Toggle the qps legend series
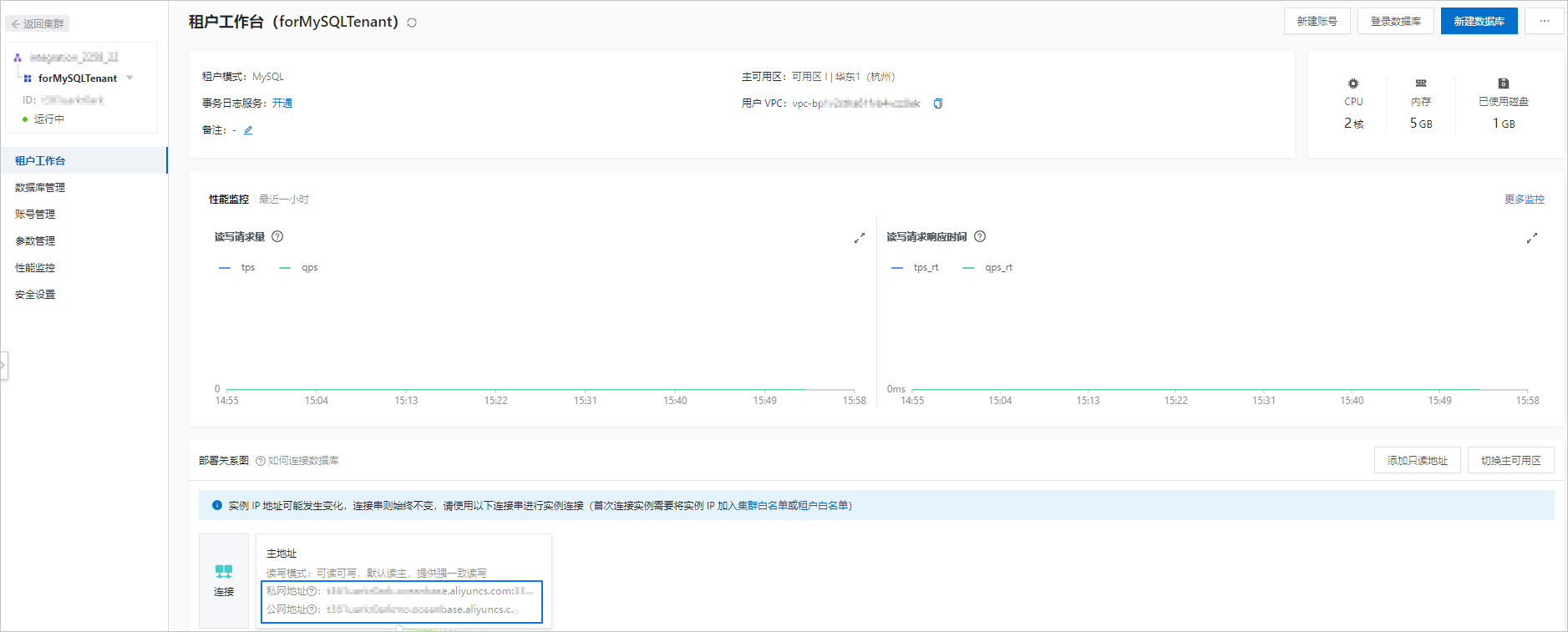1568x632 pixels. (x=298, y=268)
